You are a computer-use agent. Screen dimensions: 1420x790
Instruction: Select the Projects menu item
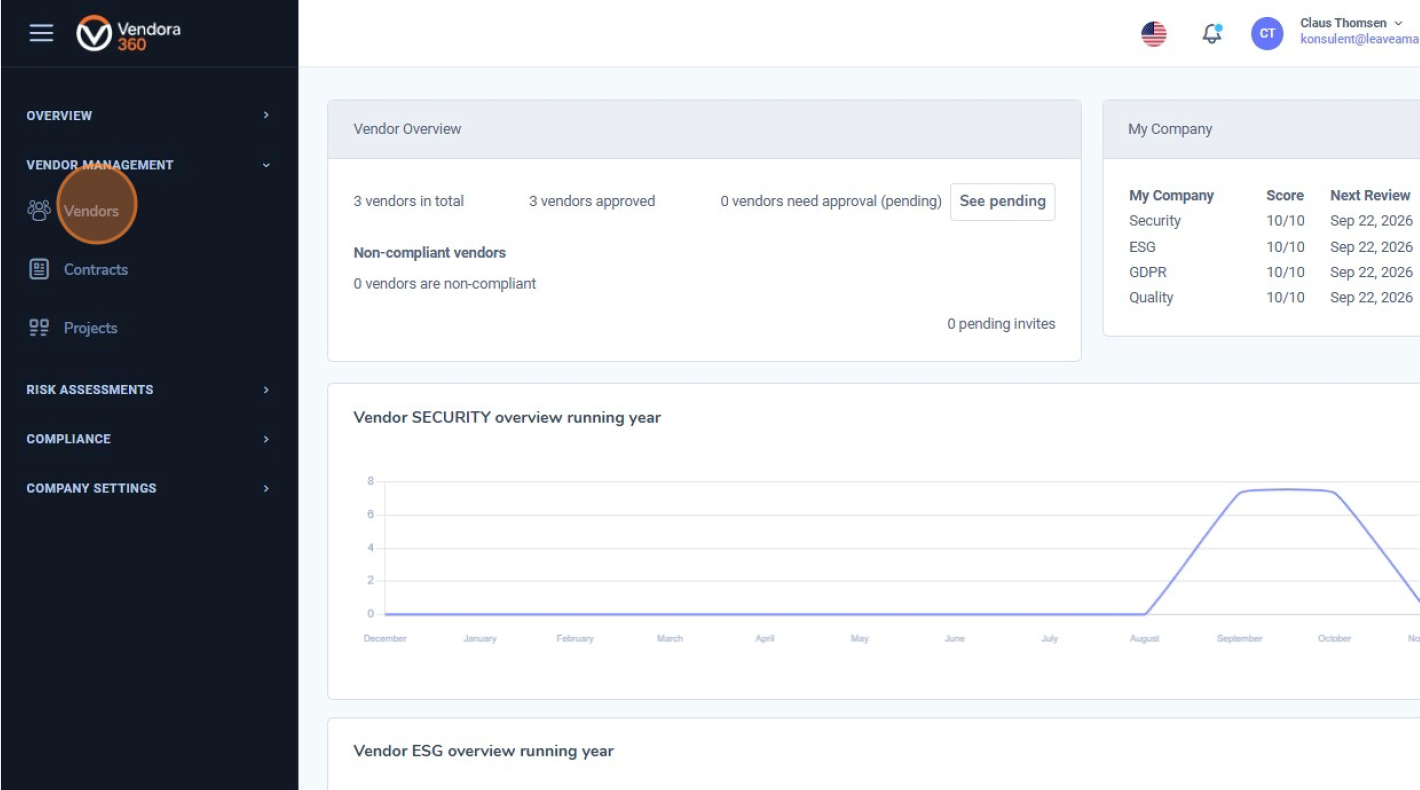[90, 328]
